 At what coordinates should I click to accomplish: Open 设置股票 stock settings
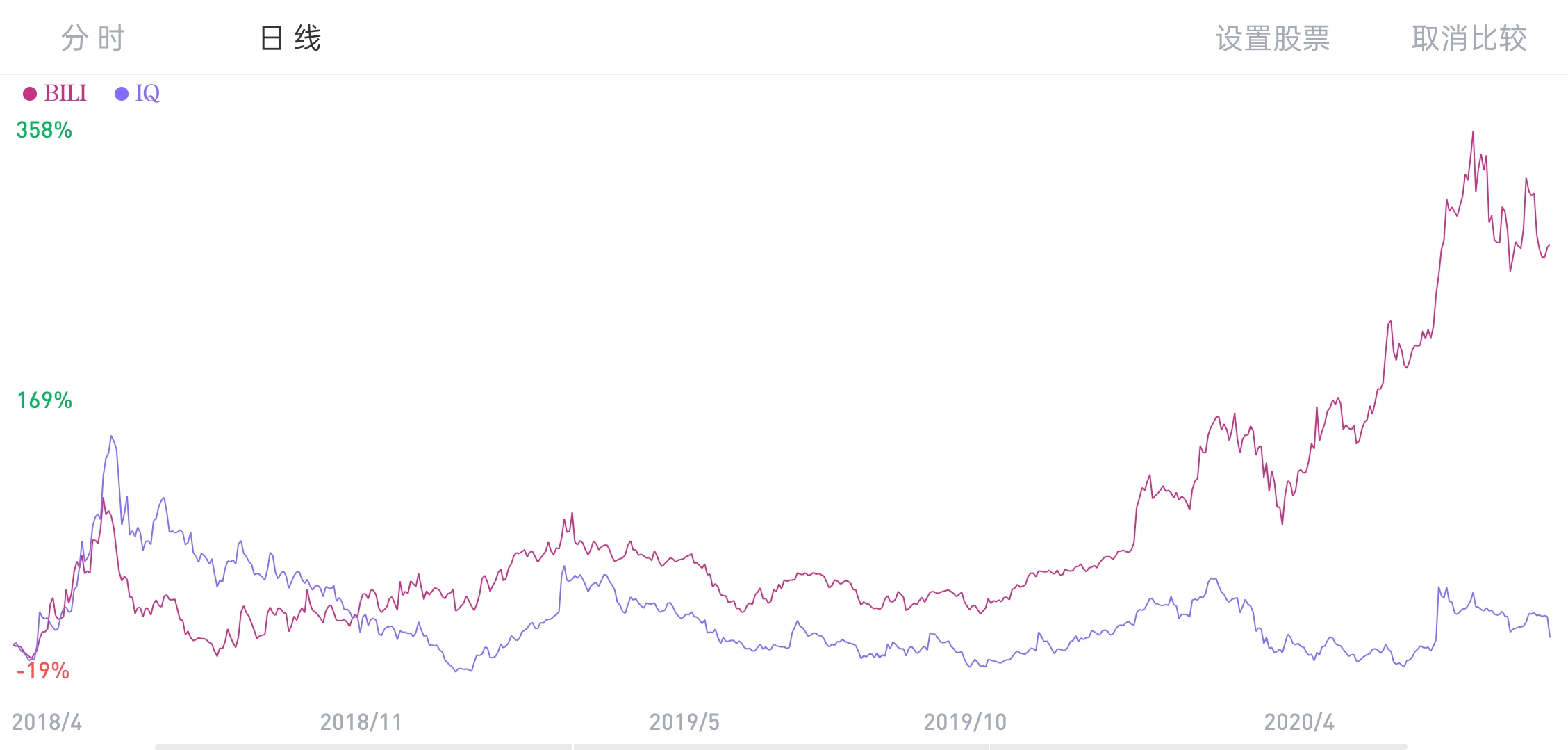pyautogui.click(x=1272, y=38)
